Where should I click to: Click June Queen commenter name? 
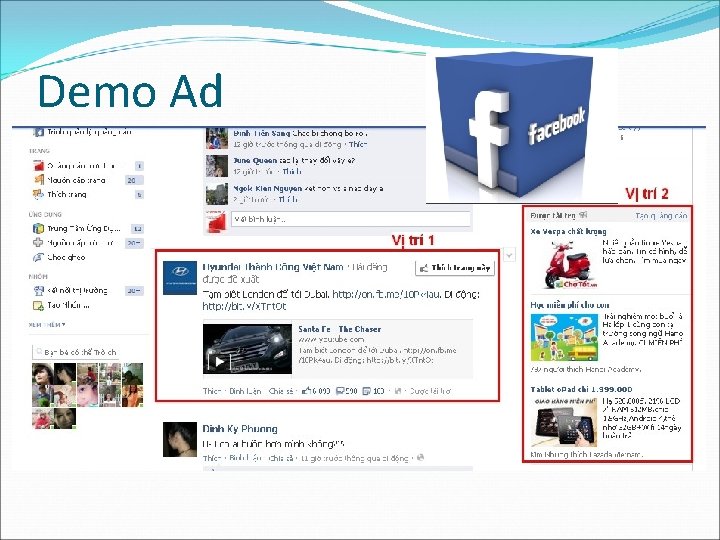255,160
